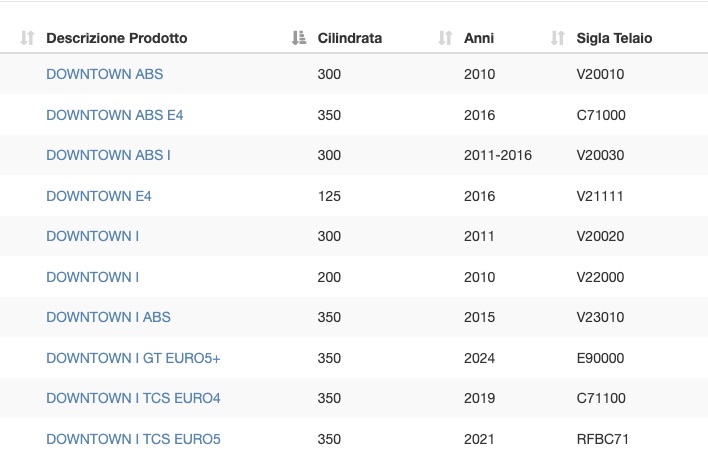The image size is (708, 464).
Task: Open the DOWNTOWN ABS I link
Action: coord(108,155)
